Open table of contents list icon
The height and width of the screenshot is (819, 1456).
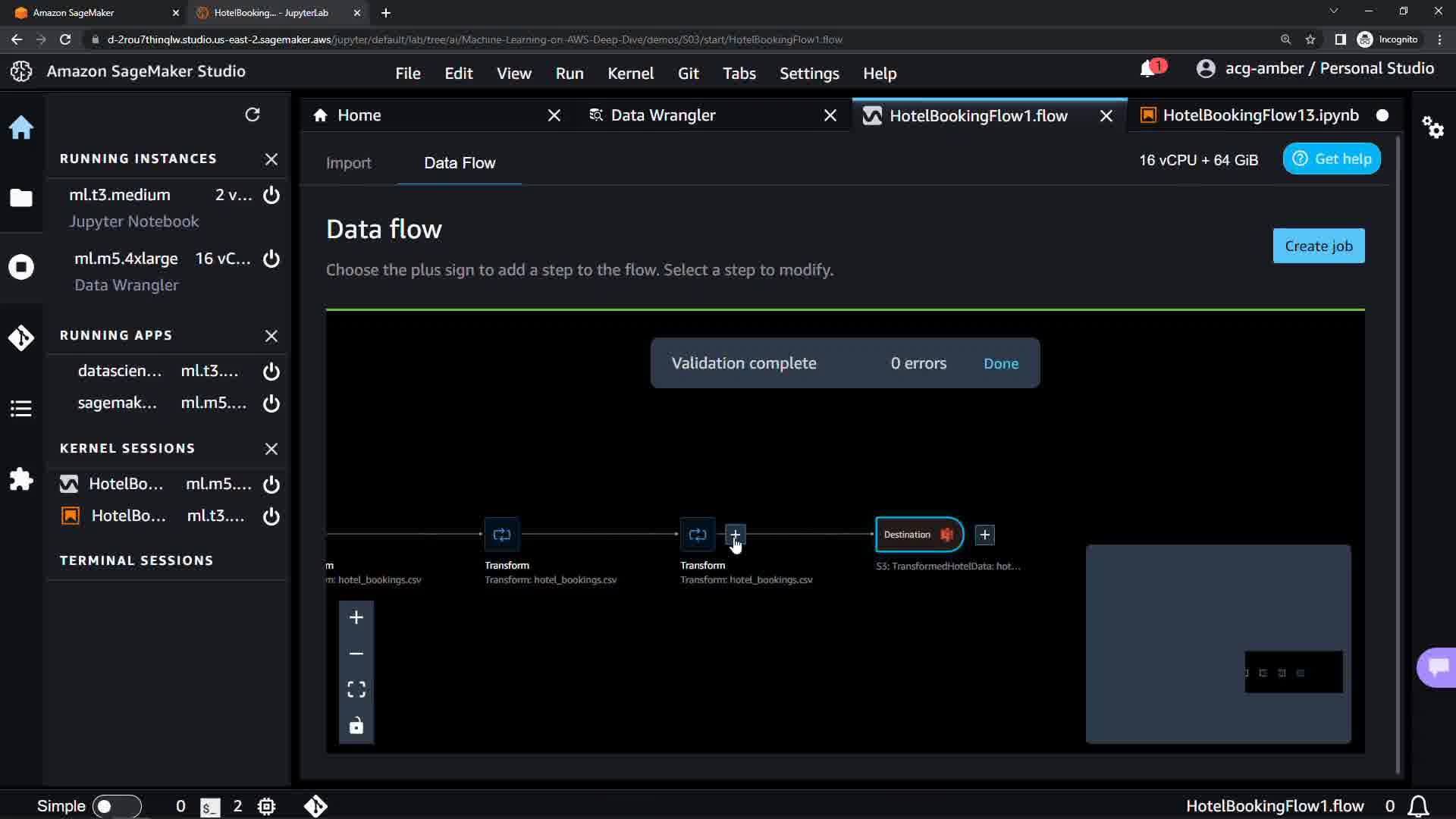click(21, 409)
